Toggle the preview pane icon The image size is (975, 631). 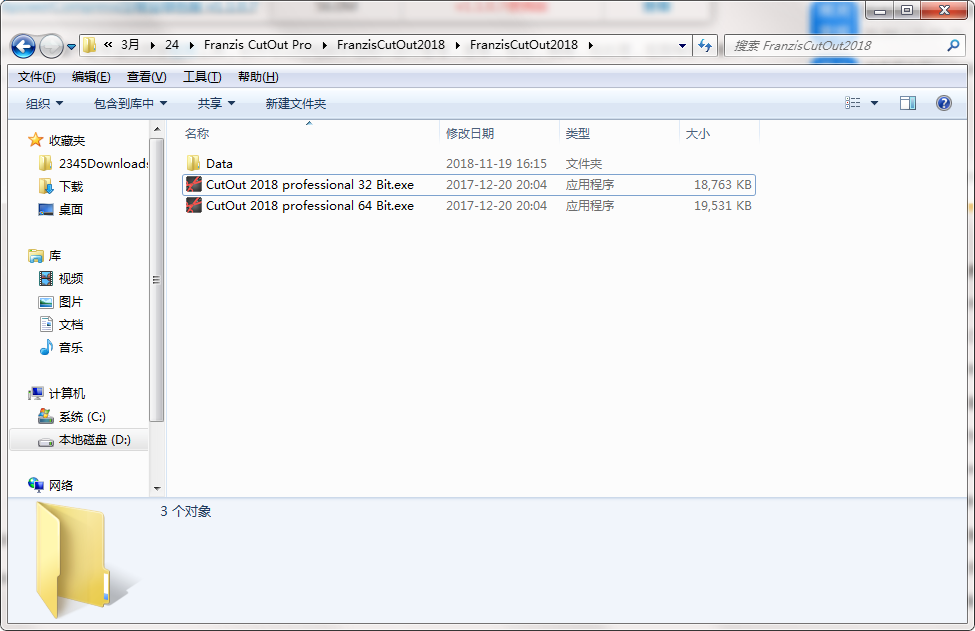pos(908,103)
